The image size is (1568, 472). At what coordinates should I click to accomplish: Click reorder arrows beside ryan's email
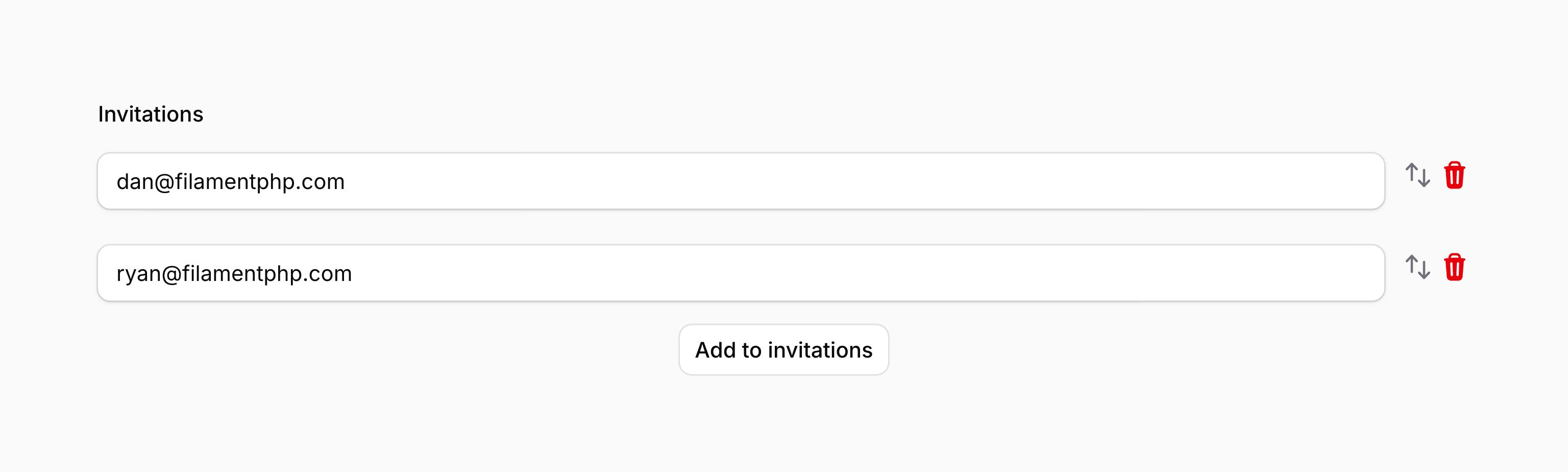(x=1417, y=267)
